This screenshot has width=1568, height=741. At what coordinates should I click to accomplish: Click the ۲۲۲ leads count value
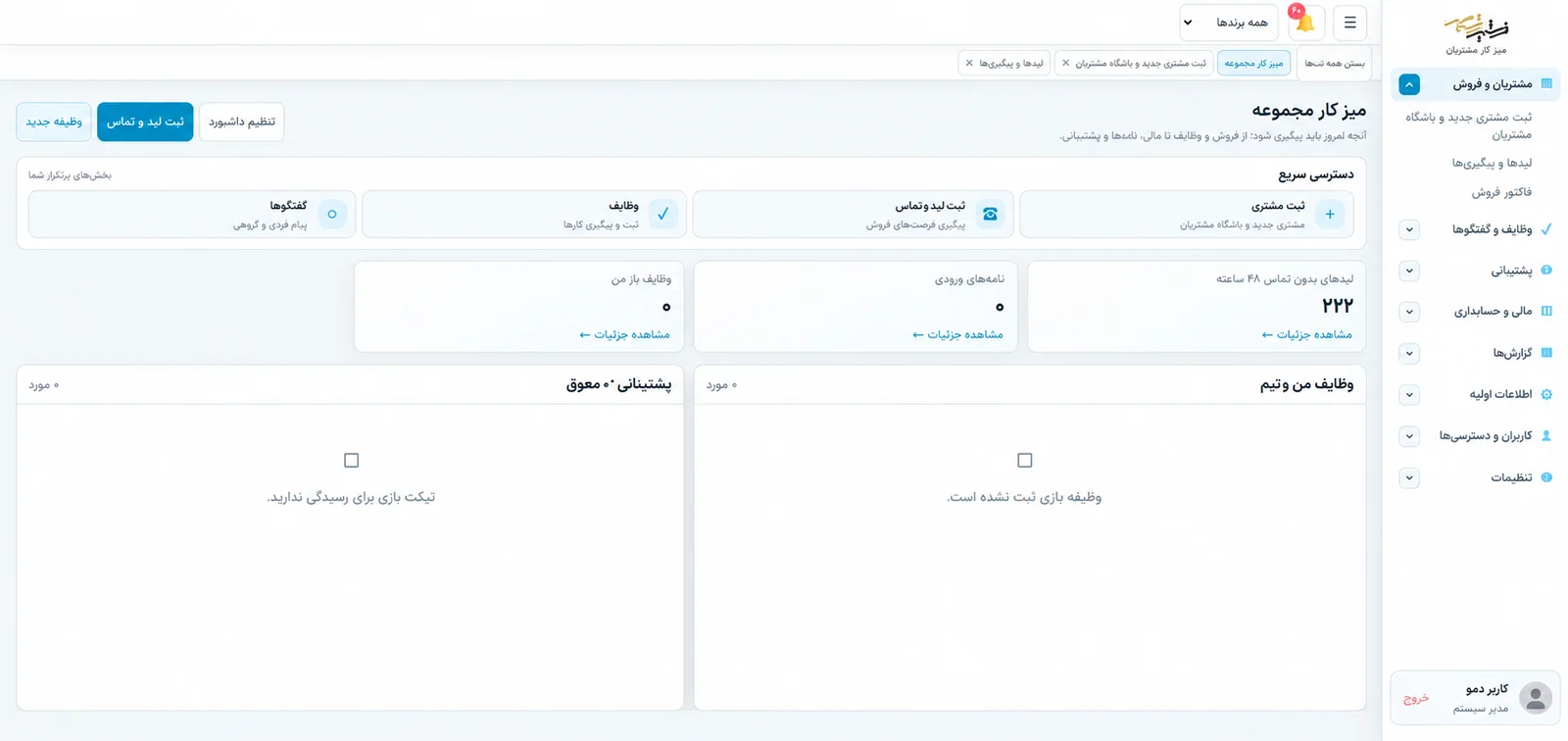click(1338, 306)
